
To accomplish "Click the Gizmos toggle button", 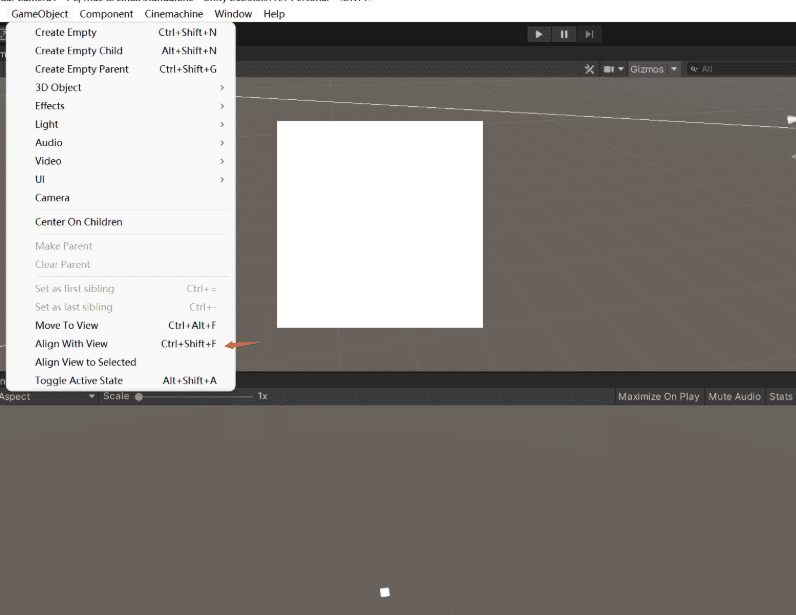I will pos(646,69).
